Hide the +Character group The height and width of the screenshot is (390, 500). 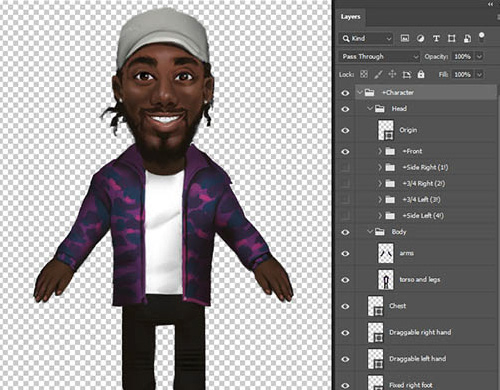345,93
